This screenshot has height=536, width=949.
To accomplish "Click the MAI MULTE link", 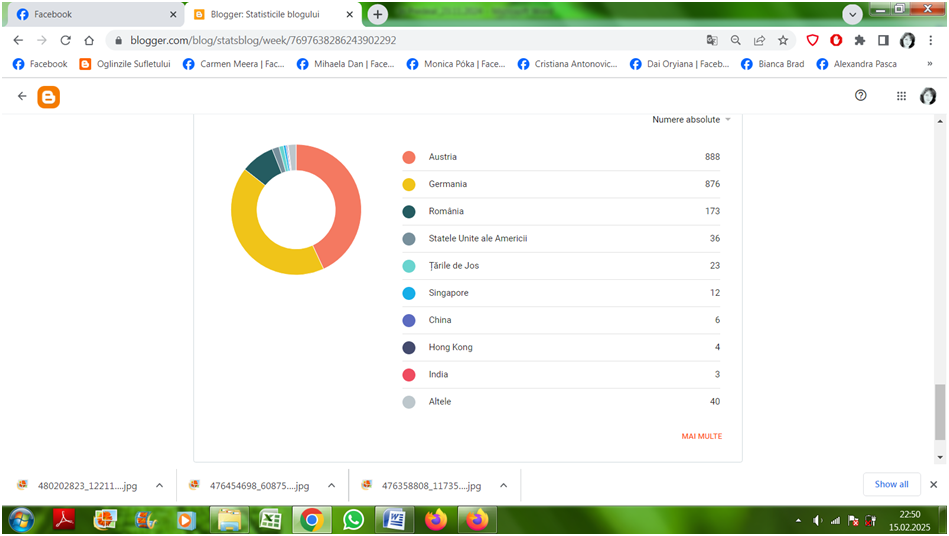I will coord(701,436).
